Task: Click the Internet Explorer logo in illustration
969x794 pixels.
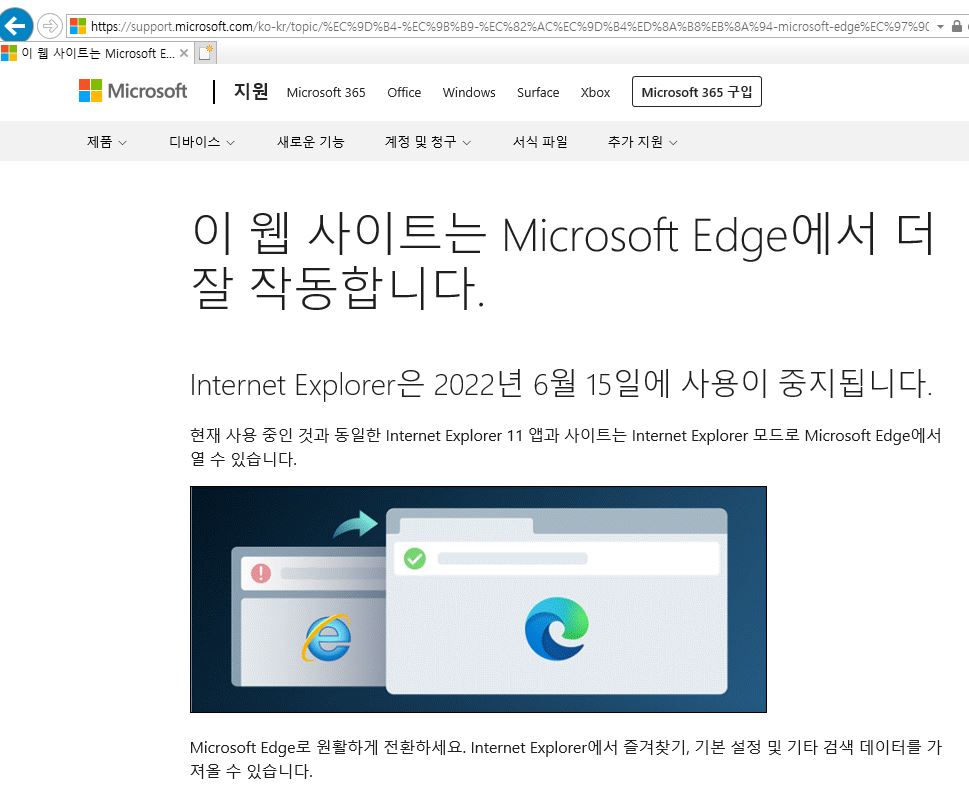Action: (327, 637)
